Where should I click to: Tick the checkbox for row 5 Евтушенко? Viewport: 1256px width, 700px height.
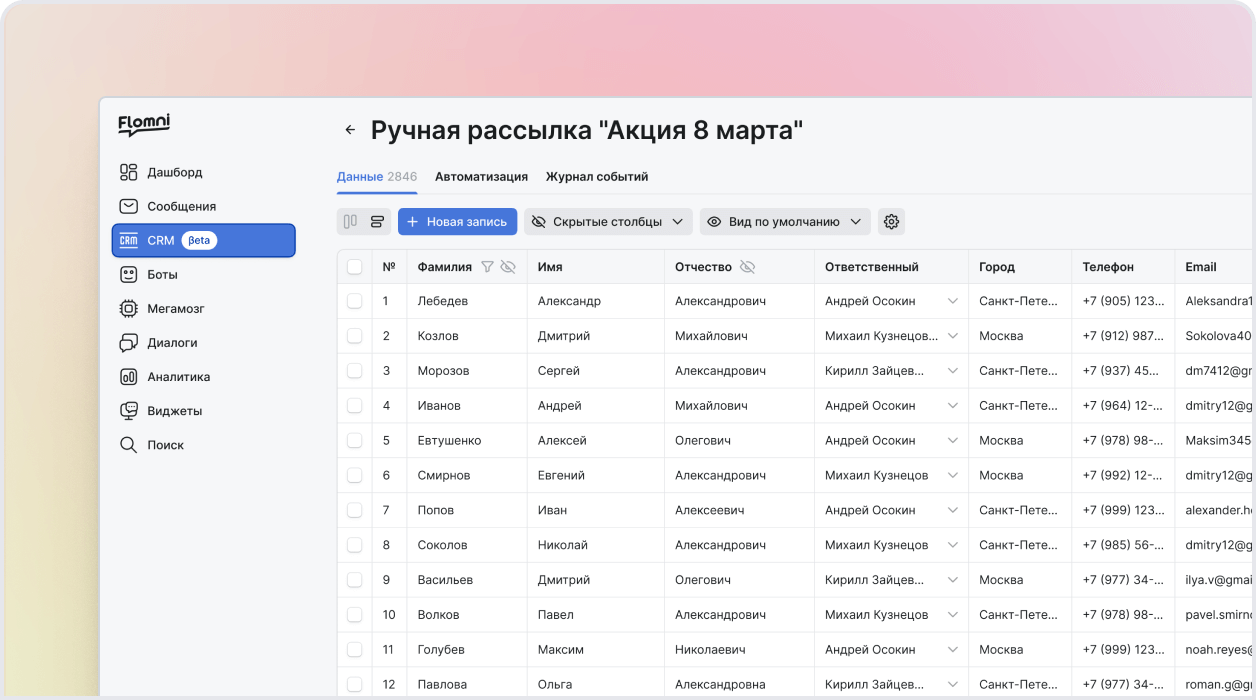coord(355,440)
